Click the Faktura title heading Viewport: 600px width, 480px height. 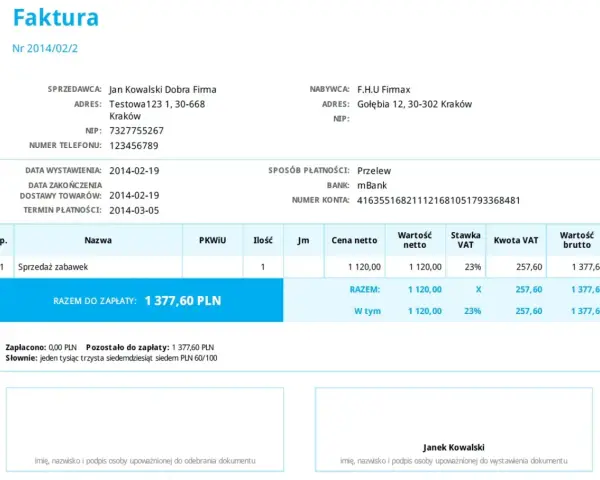[56, 18]
